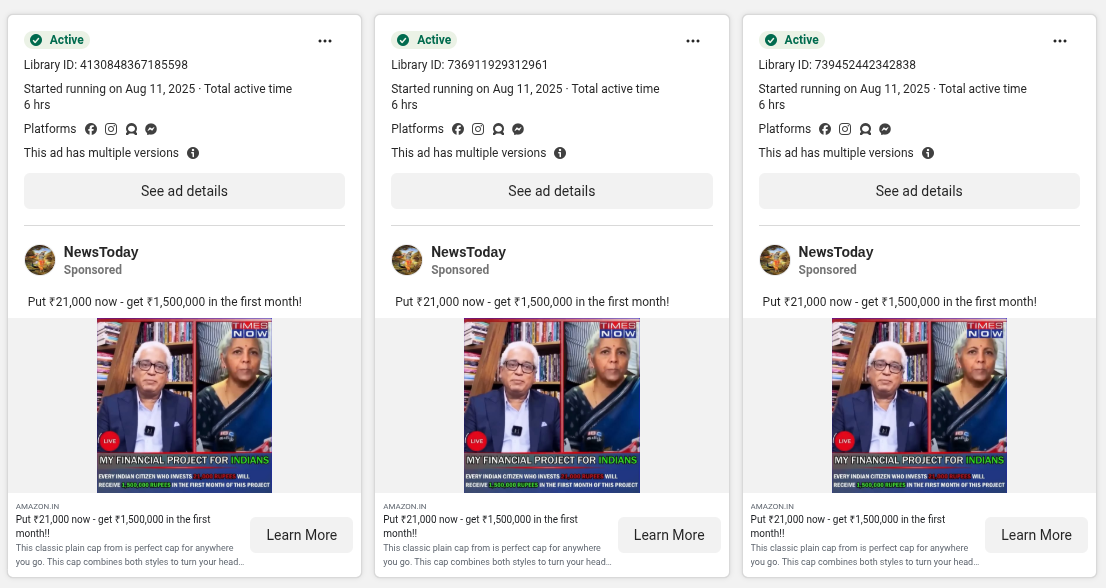The image size is (1106, 588).
Task: Click the Audience Network icon on the first ad
Action: tap(131, 129)
